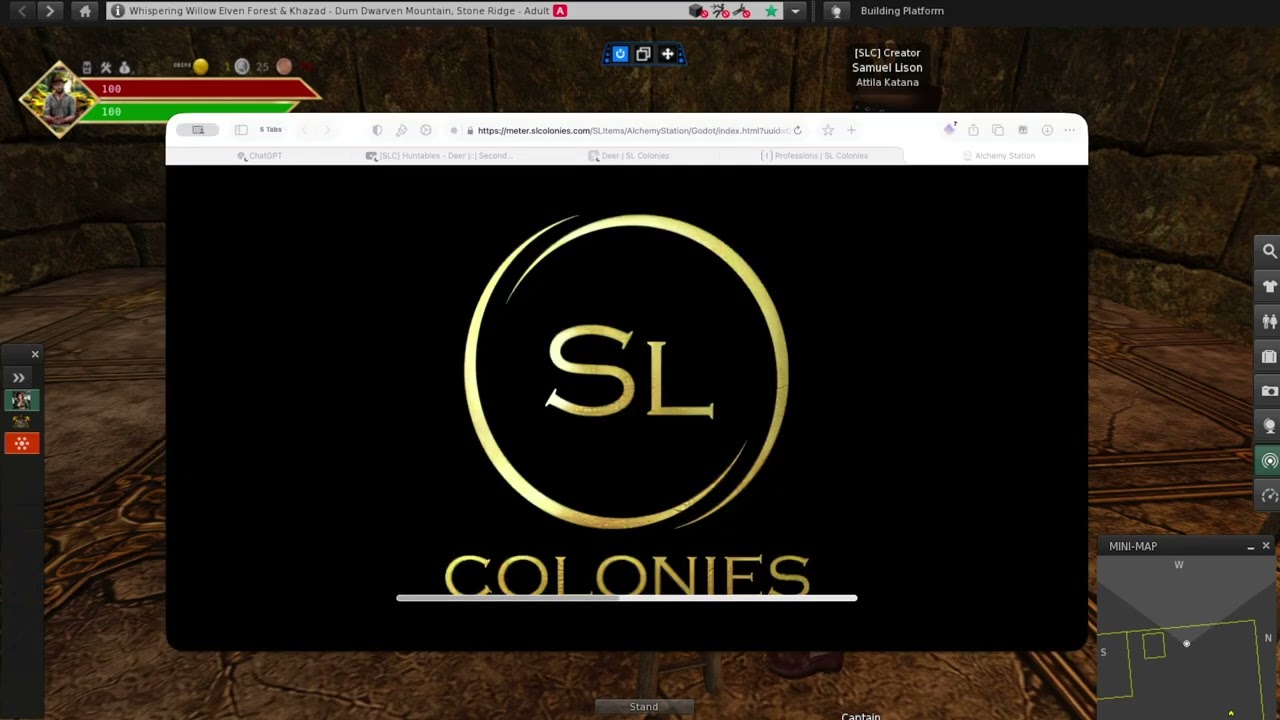Image resolution: width=1280 pixels, height=720 pixels.
Task: Open the 5 Tabs group menu
Action: (x=270, y=130)
